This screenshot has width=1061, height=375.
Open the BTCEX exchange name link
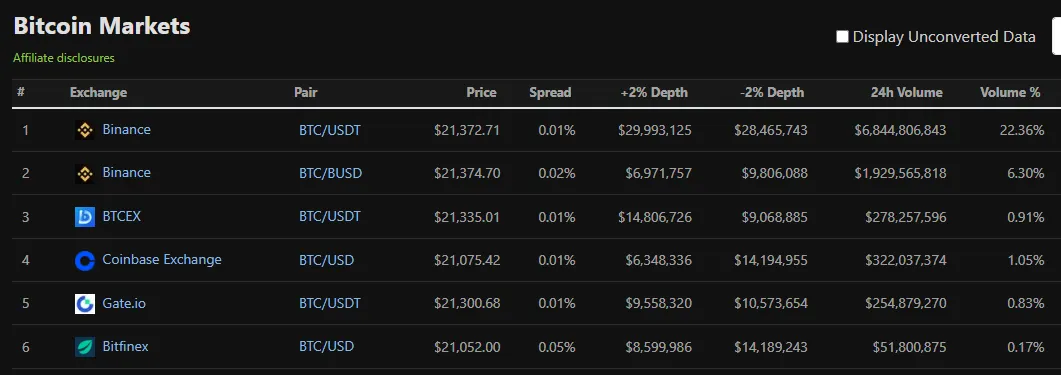click(x=122, y=217)
